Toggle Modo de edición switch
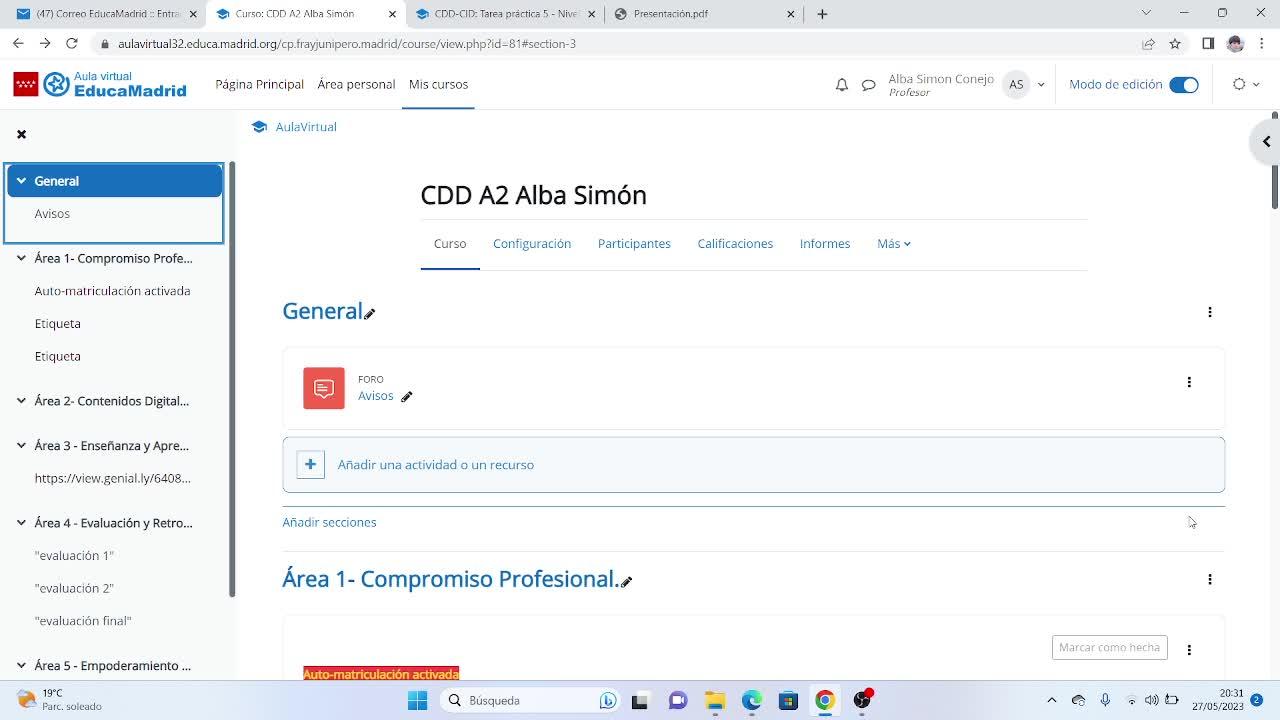 (1184, 85)
